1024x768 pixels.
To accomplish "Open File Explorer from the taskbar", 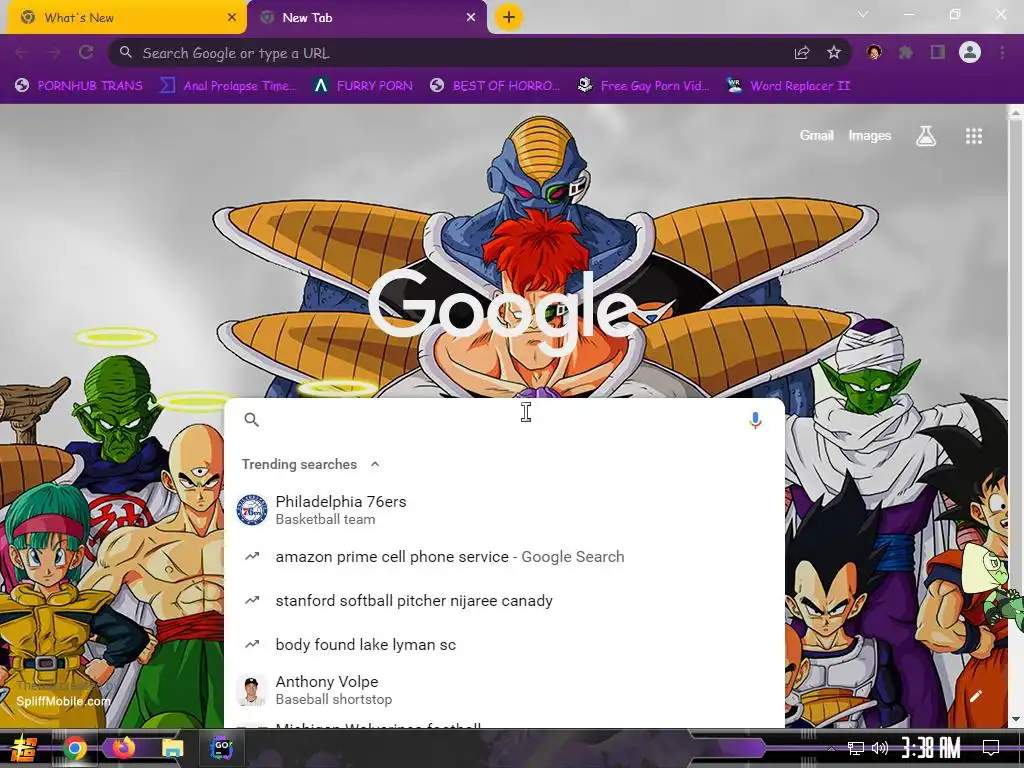I will tap(172, 748).
